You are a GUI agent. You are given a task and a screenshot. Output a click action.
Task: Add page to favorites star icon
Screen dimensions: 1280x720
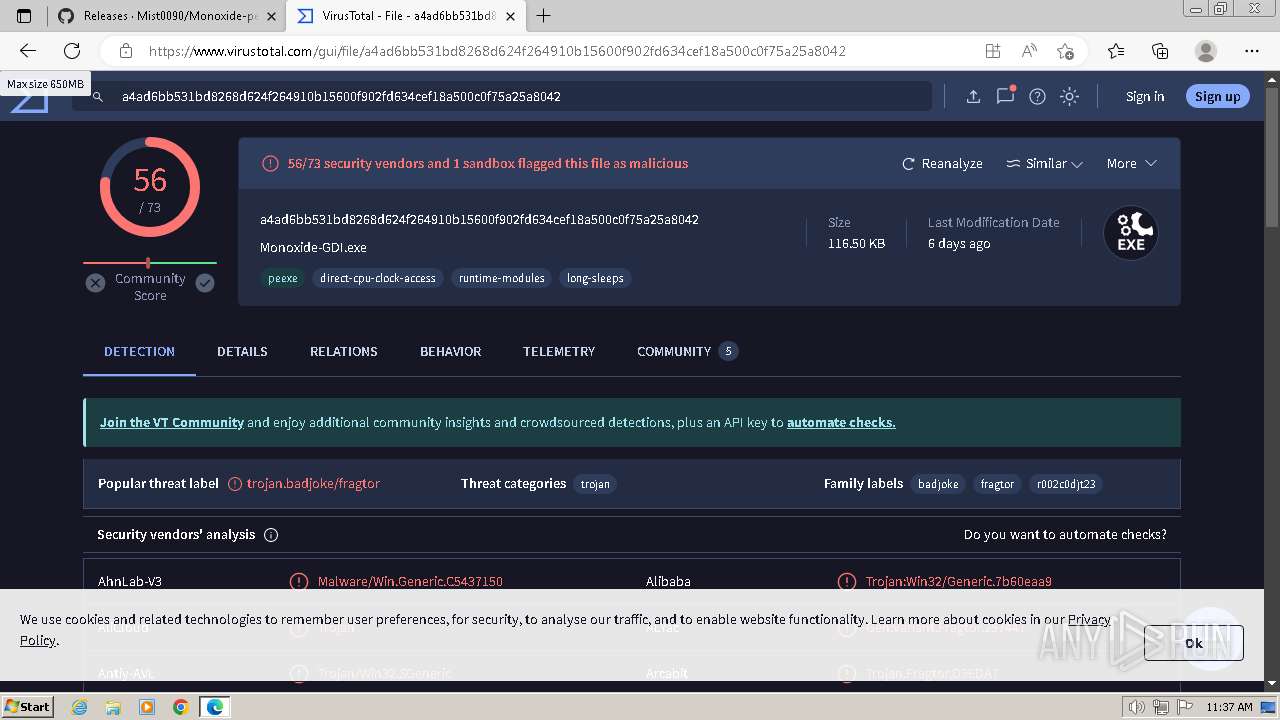tap(1065, 51)
